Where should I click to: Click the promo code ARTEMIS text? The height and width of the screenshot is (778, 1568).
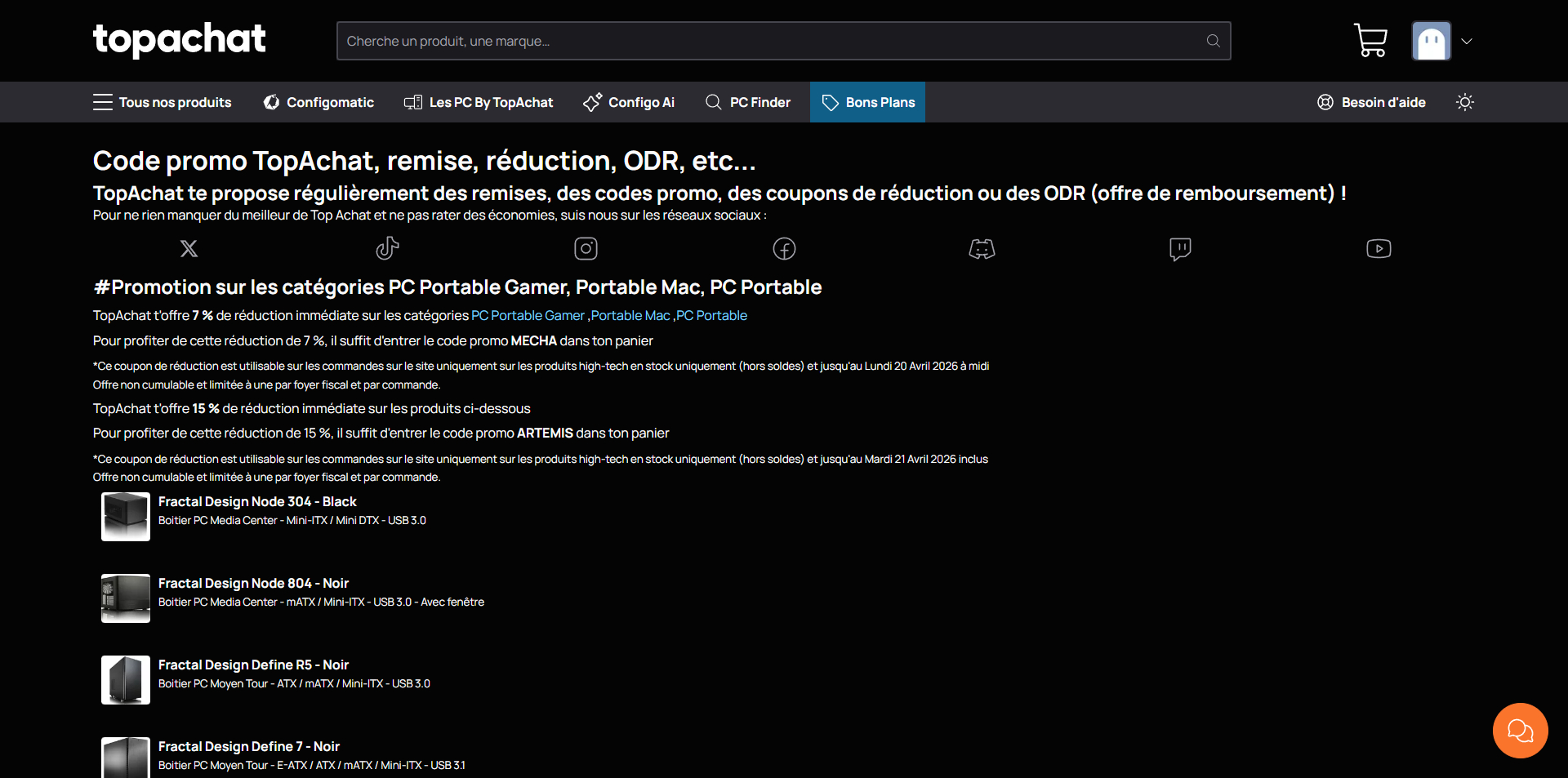(545, 433)
